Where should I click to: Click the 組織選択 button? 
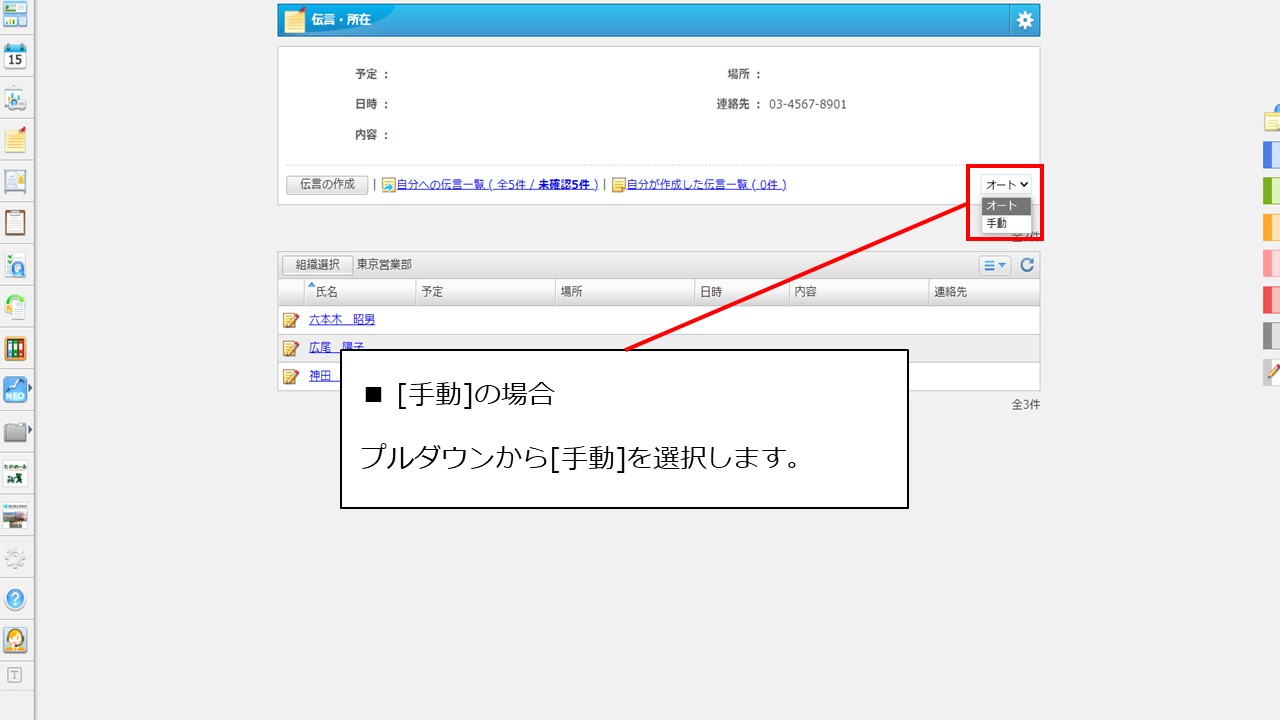(316, 264)
